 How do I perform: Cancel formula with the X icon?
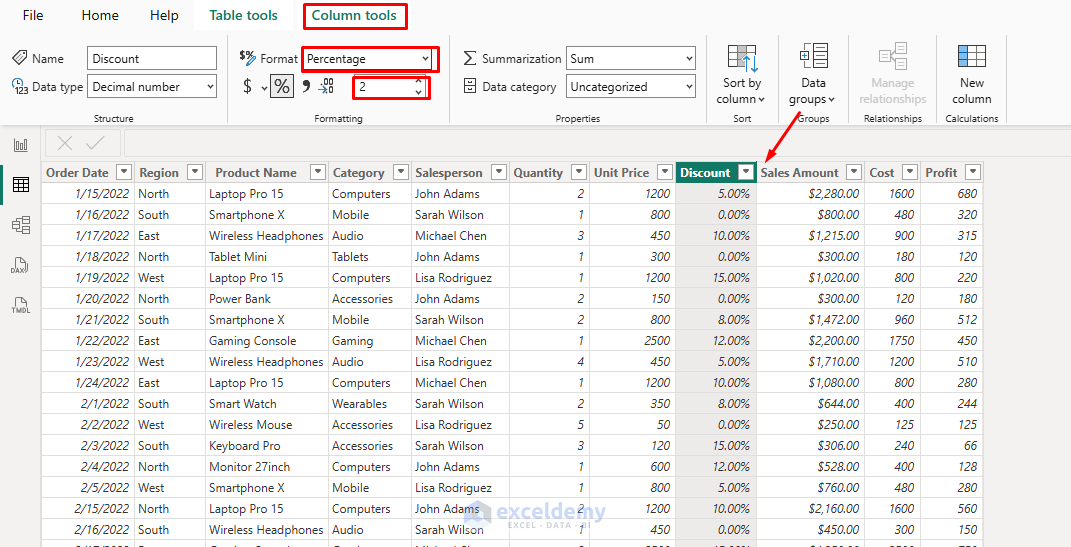coord(65,143)
